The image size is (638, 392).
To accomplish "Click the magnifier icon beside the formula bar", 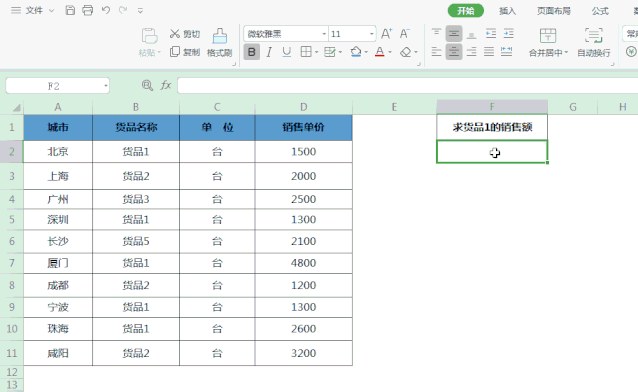I will click(x=147, y=85).
